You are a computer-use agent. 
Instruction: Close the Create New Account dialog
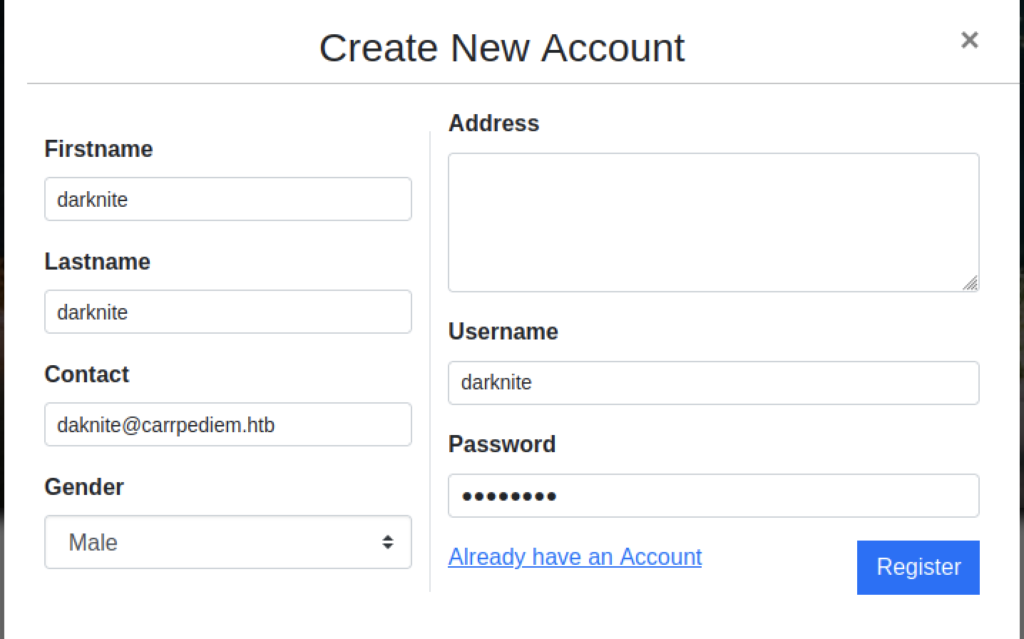coord(969,40)
